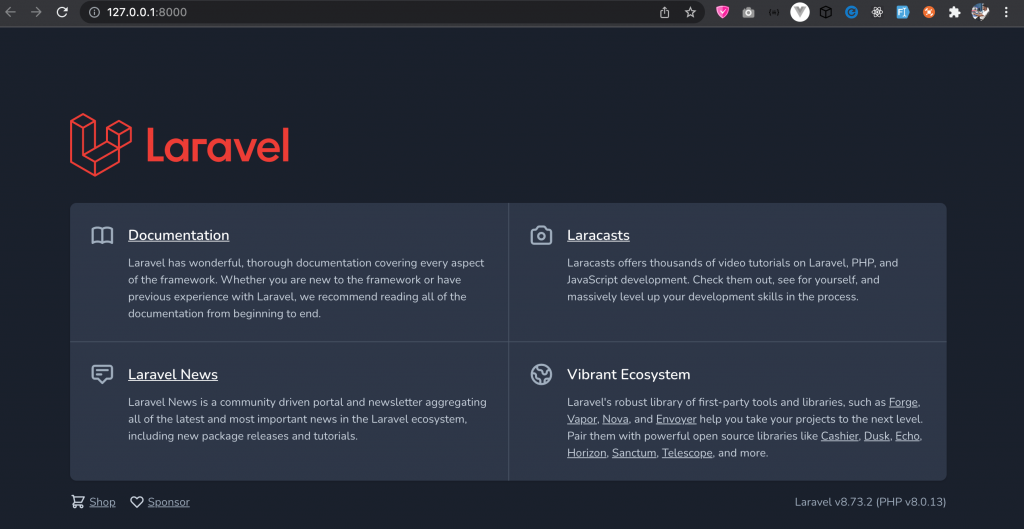Open the Brave shield extension icon

pyautogui.click(x=722, y=12)
